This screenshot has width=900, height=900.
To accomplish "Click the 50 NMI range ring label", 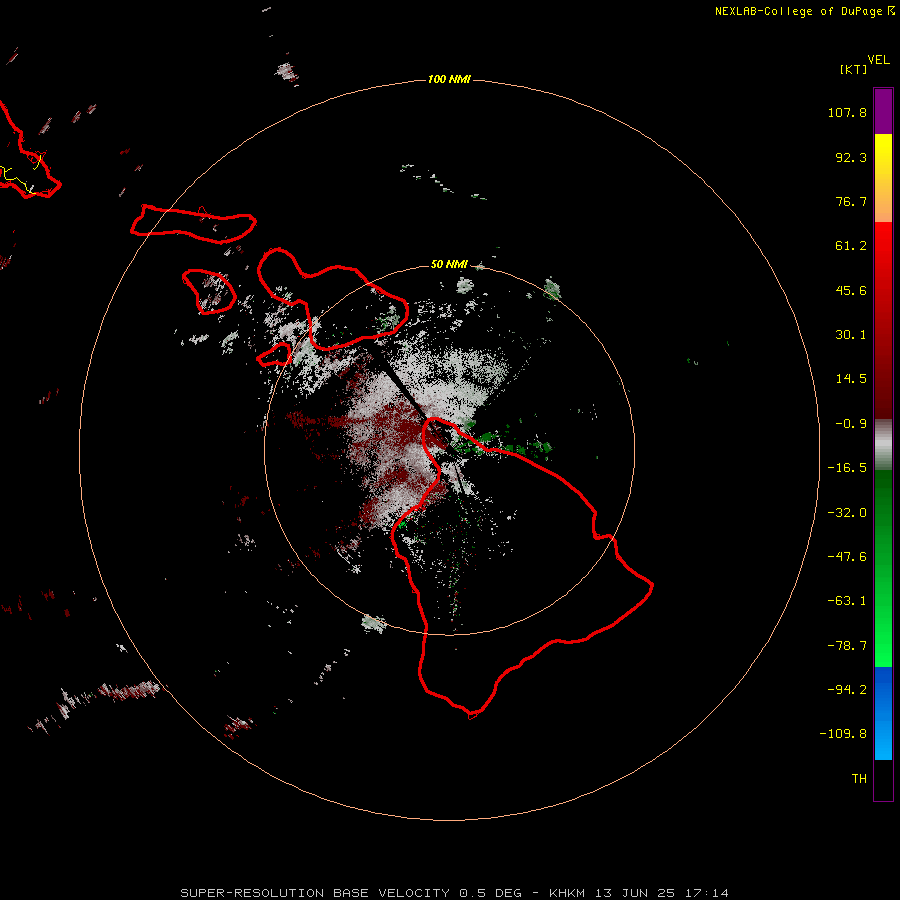I will click(449, 265).
